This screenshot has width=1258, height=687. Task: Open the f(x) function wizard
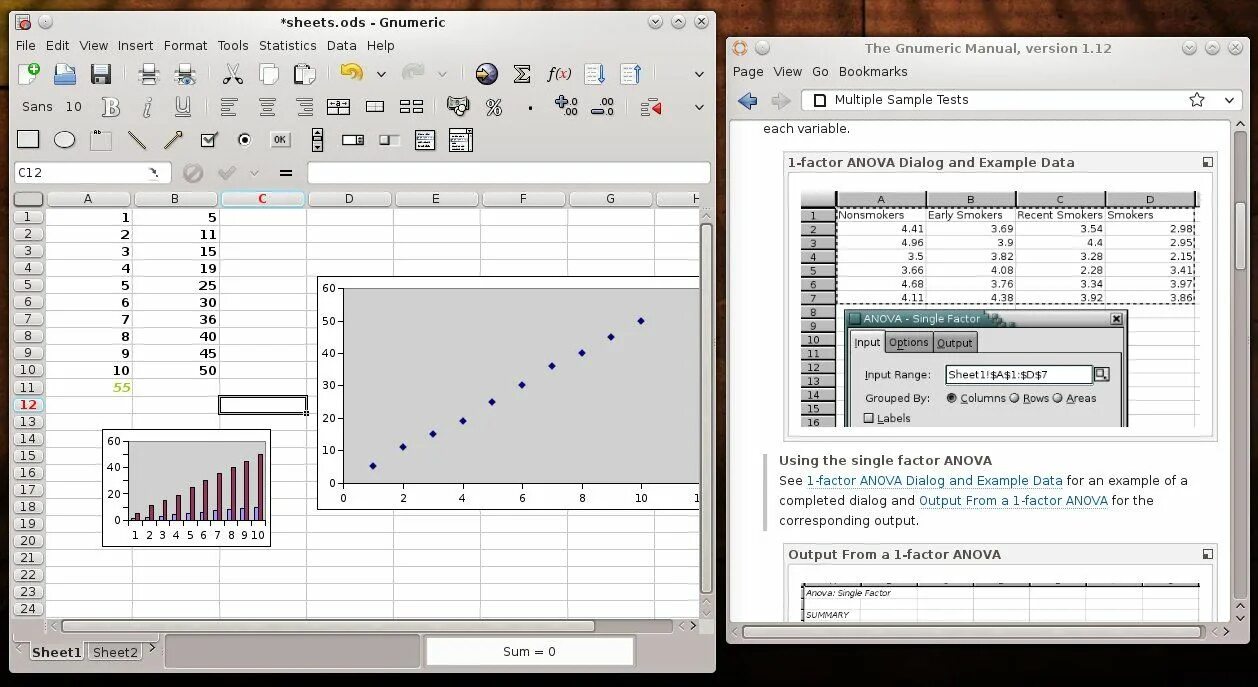coord(559,74)
